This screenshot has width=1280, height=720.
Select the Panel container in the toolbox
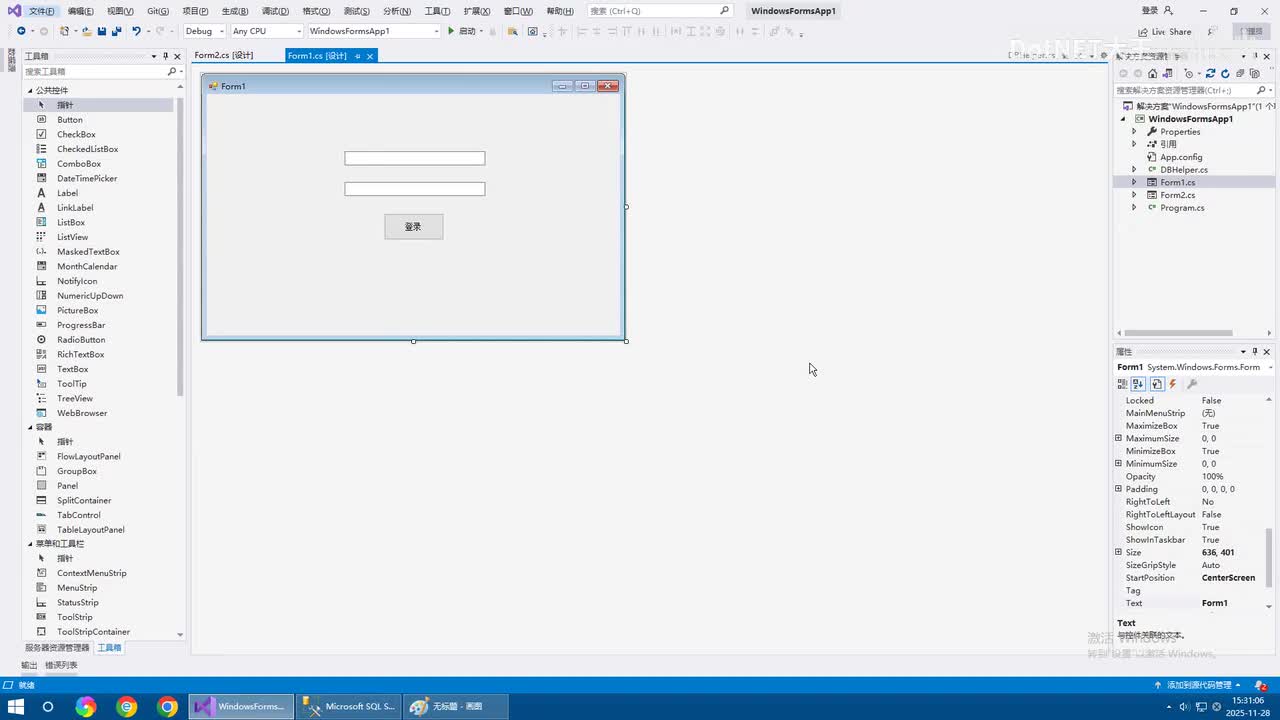(x=67, y=486)
